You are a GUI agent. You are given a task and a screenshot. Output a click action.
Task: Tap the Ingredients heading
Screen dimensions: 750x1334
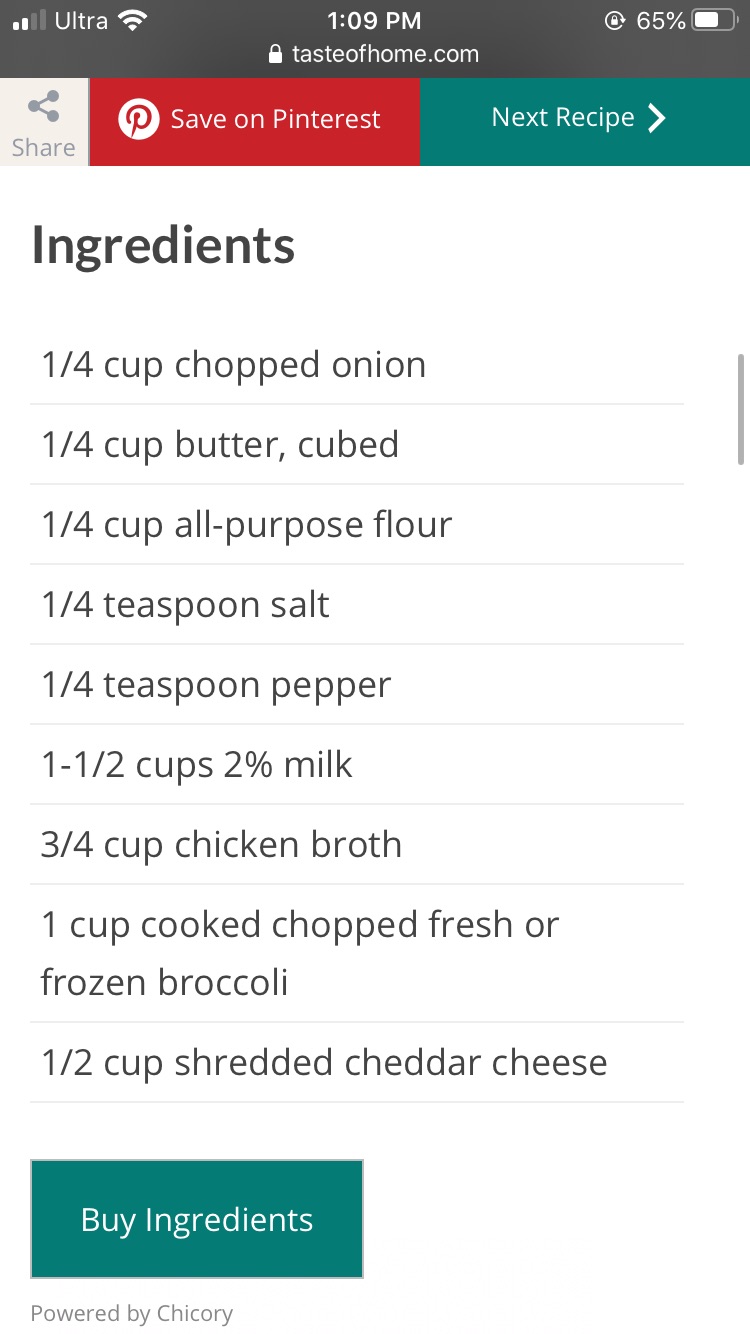click(x=163, y=246)
